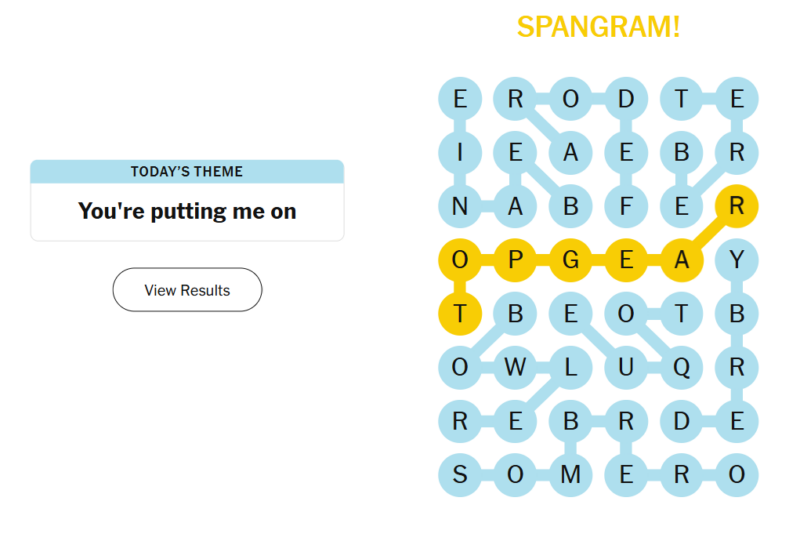Viewport: 800px width, 552px height.
Task: Click the View Results button
Action: [x=187, y=290]
